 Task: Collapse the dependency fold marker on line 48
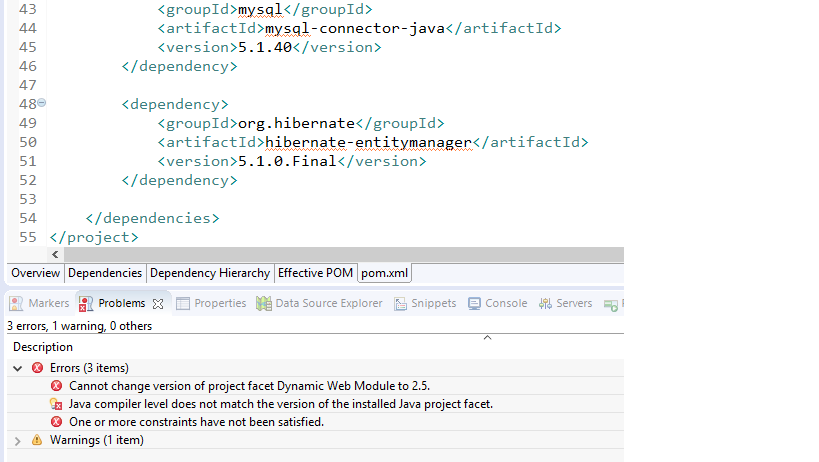click(42, 103)
